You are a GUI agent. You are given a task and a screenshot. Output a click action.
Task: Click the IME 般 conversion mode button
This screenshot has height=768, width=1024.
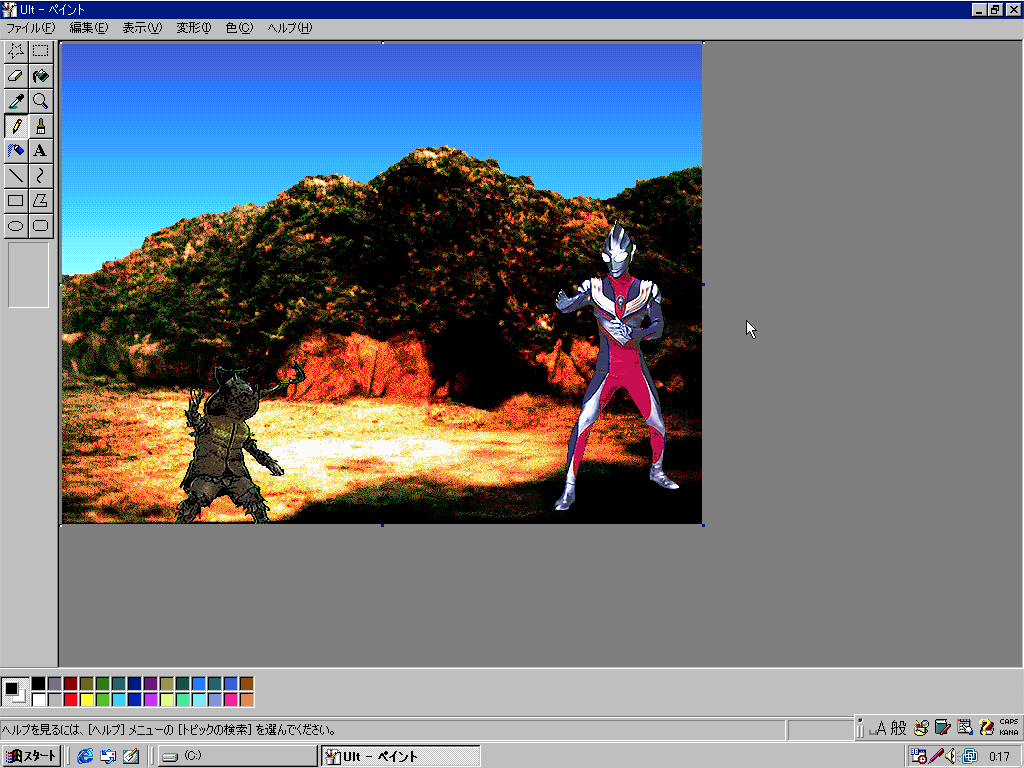click(x=899, y=728)
